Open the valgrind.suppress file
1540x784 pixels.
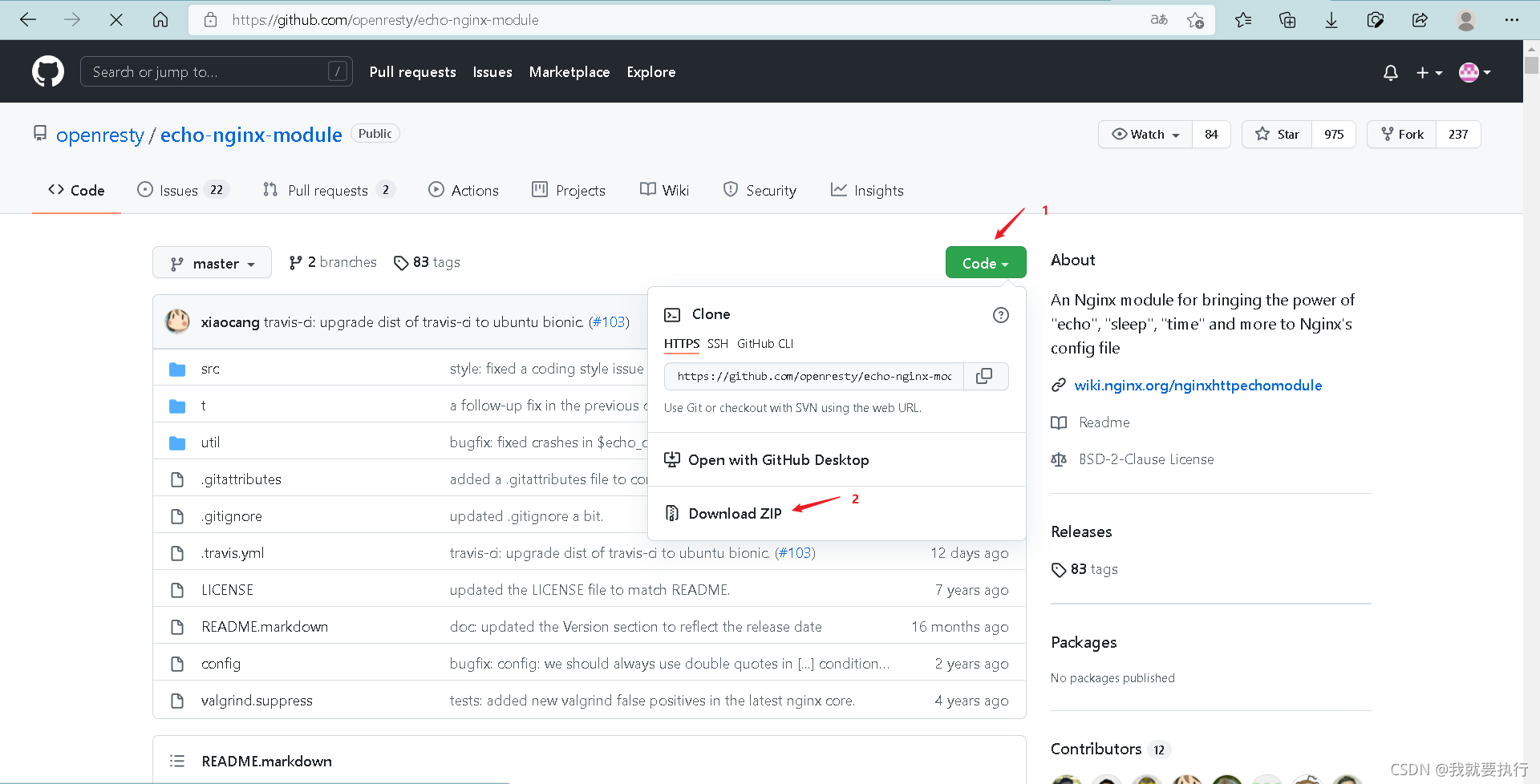coord(257,701)
